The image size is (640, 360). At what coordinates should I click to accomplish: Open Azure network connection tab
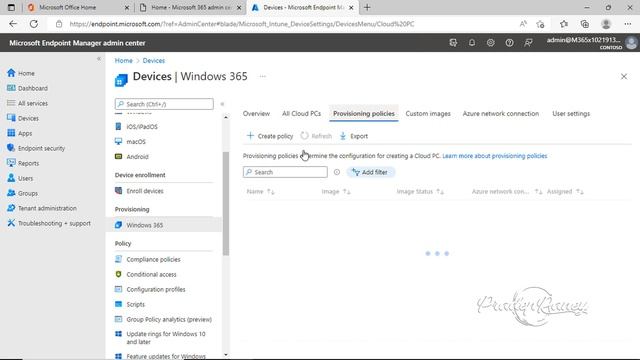tap(500, 113)
